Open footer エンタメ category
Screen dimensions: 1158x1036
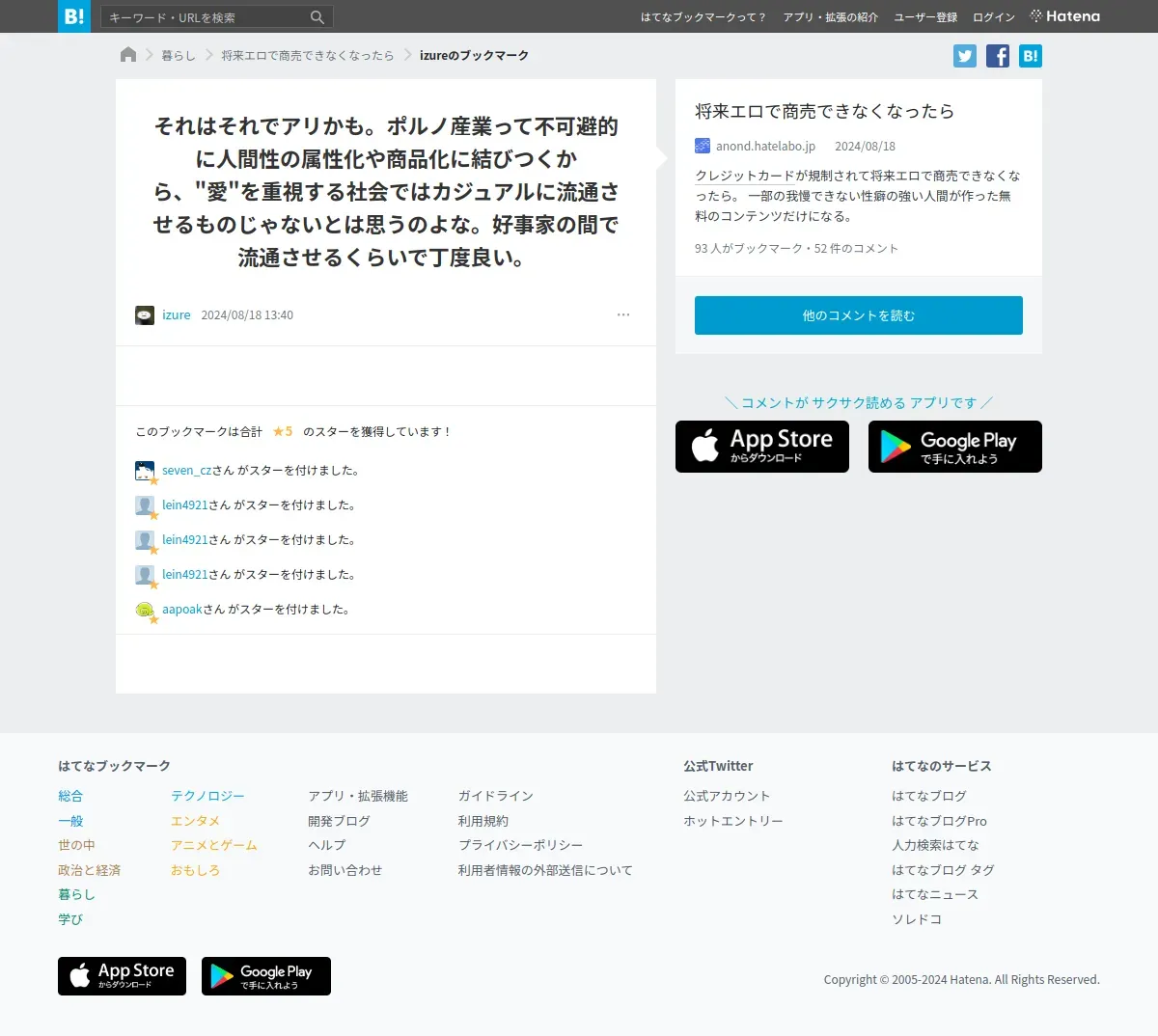195,821
